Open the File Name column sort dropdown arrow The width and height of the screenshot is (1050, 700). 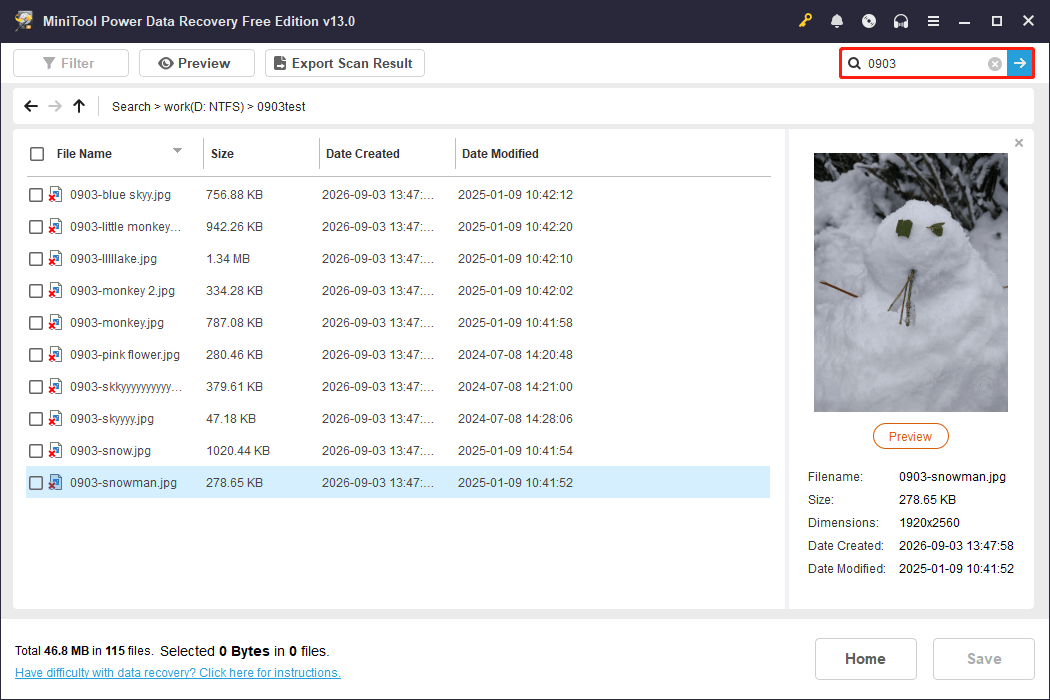pyautogui.click(x=177, y=151)
